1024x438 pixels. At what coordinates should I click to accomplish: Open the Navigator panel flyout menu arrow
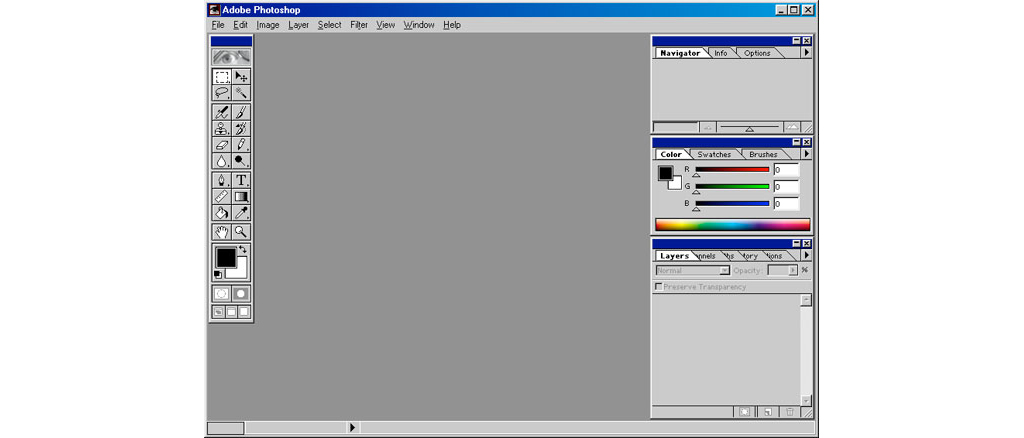[807, 53]
